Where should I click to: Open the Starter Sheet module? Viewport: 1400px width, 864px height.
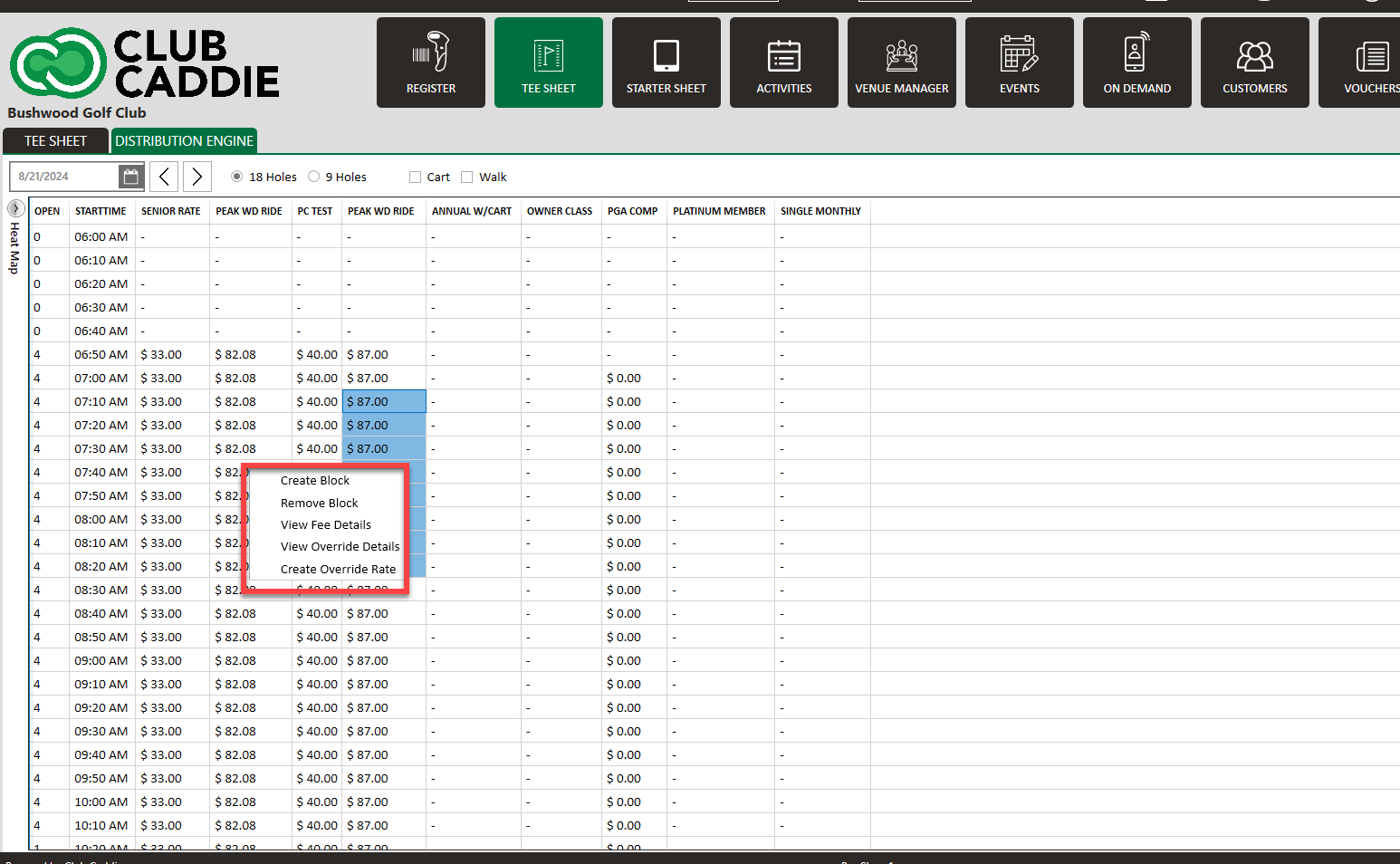(x=666, y=62)
